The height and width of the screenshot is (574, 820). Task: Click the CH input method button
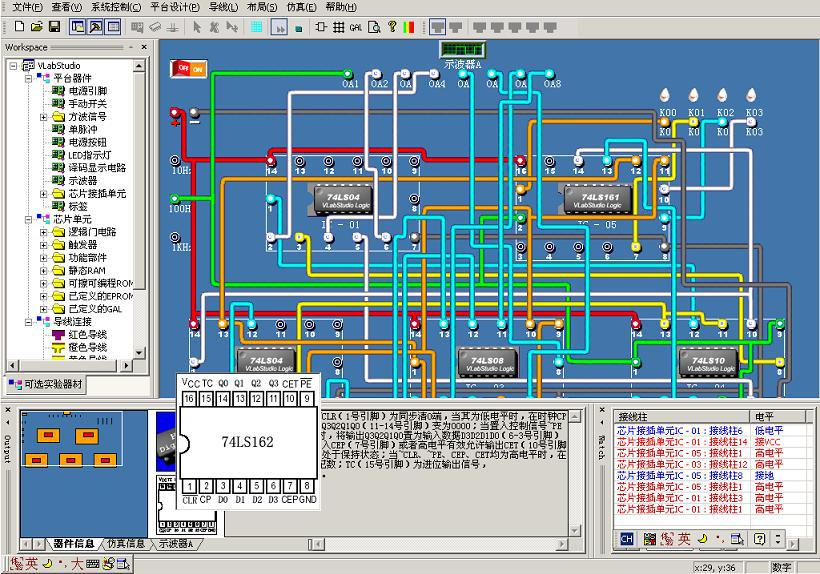click(x=627, y=539)
